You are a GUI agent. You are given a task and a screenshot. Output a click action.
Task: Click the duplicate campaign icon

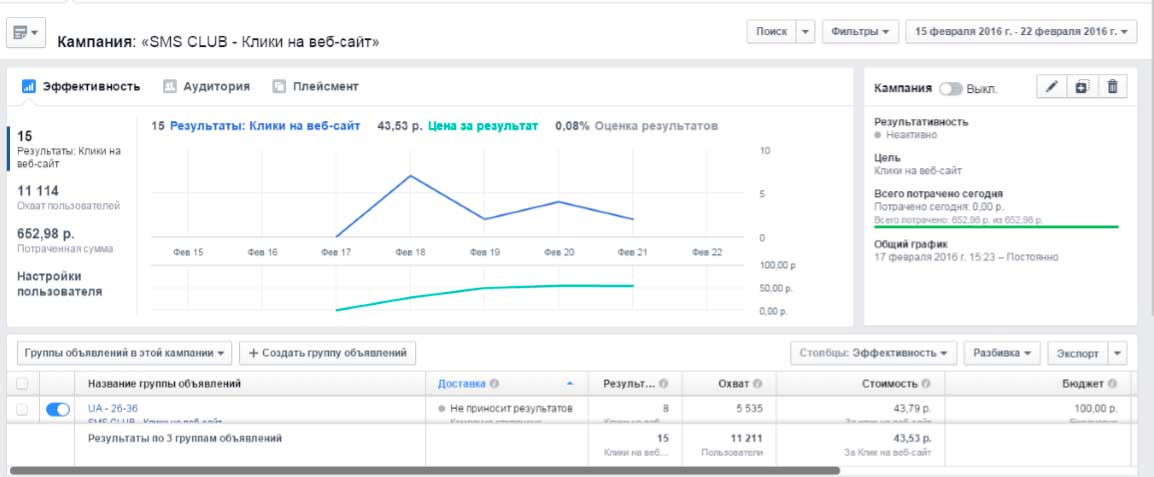(1082, 86)
